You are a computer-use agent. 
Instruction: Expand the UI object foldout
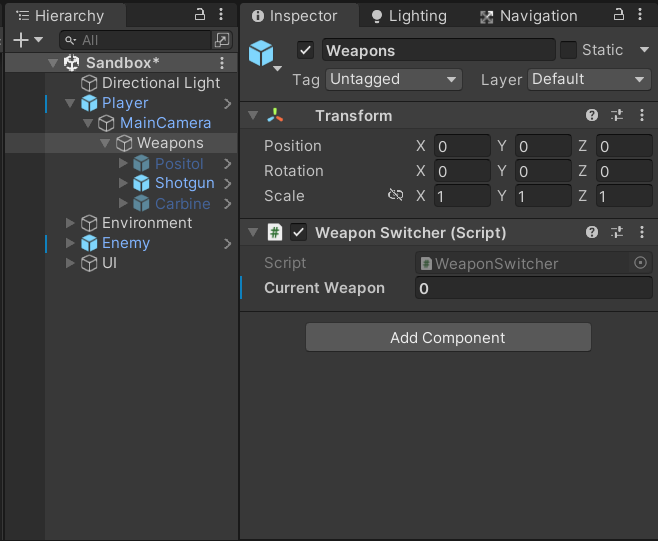70,263
